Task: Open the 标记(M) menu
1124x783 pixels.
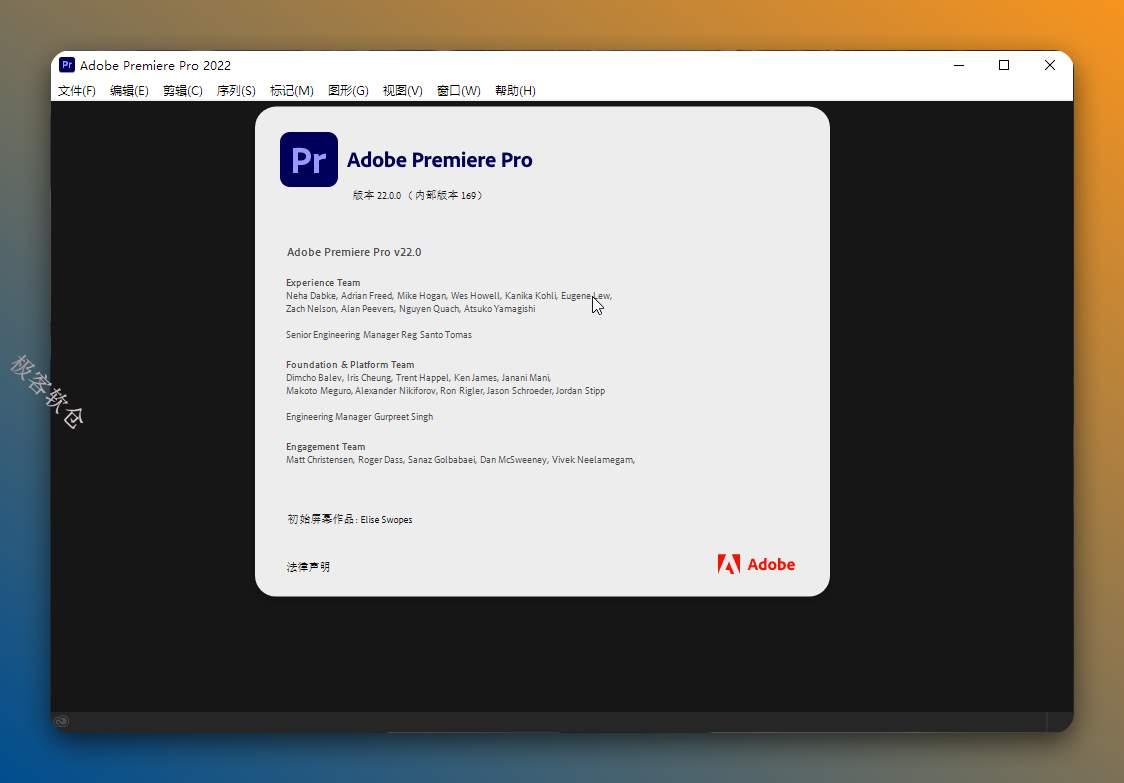Action: point(292,90)
